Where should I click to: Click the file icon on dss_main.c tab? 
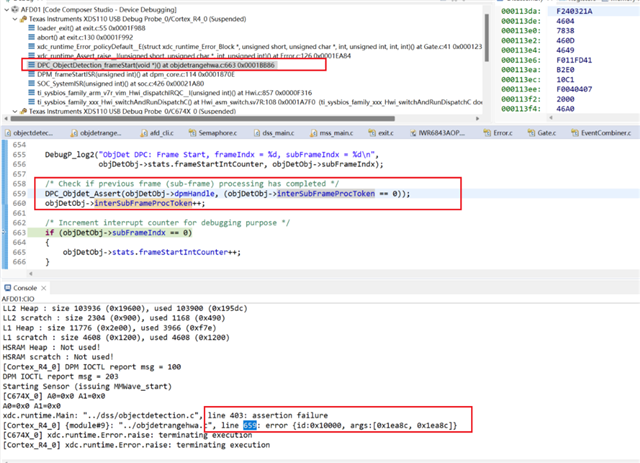coord(257,133)
